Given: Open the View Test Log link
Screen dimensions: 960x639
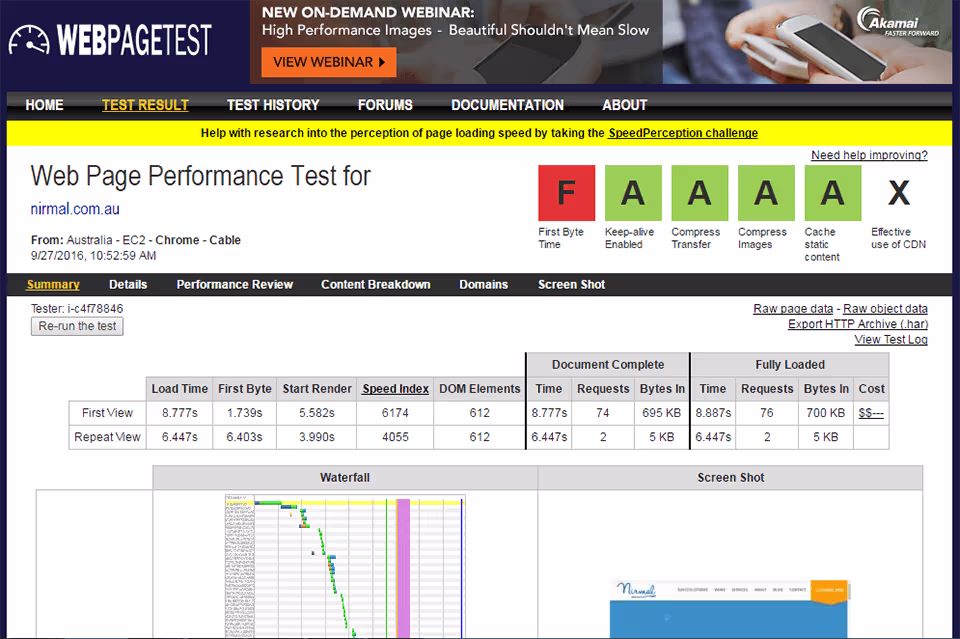Looking at the screenshot, I should [891, 340].
